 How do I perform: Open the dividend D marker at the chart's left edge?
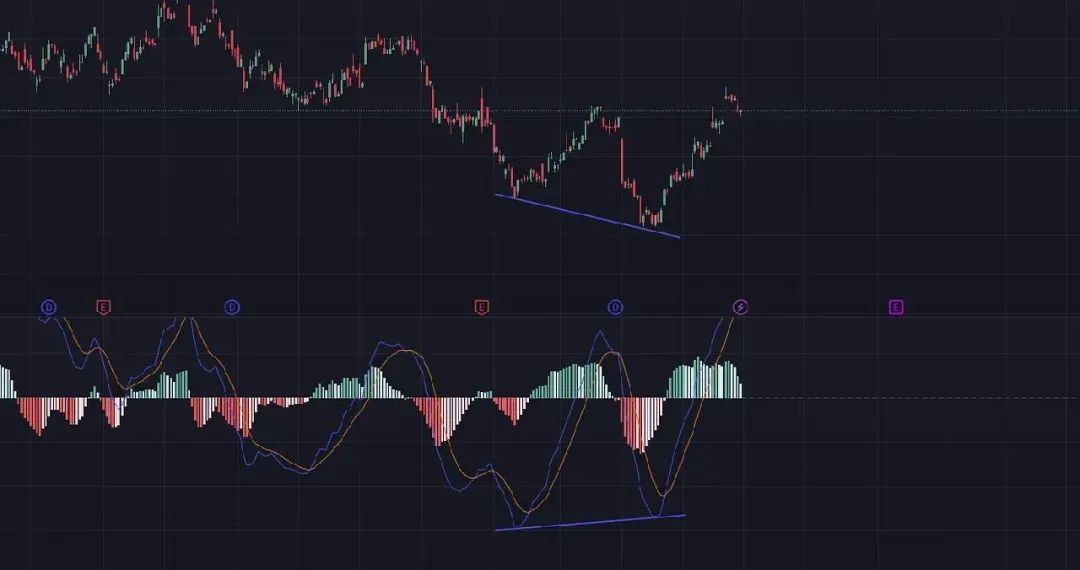[x=48, y=307]
